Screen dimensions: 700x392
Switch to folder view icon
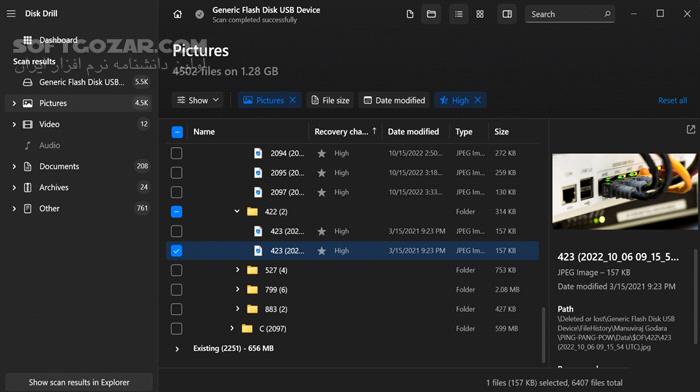click(431, 14)
